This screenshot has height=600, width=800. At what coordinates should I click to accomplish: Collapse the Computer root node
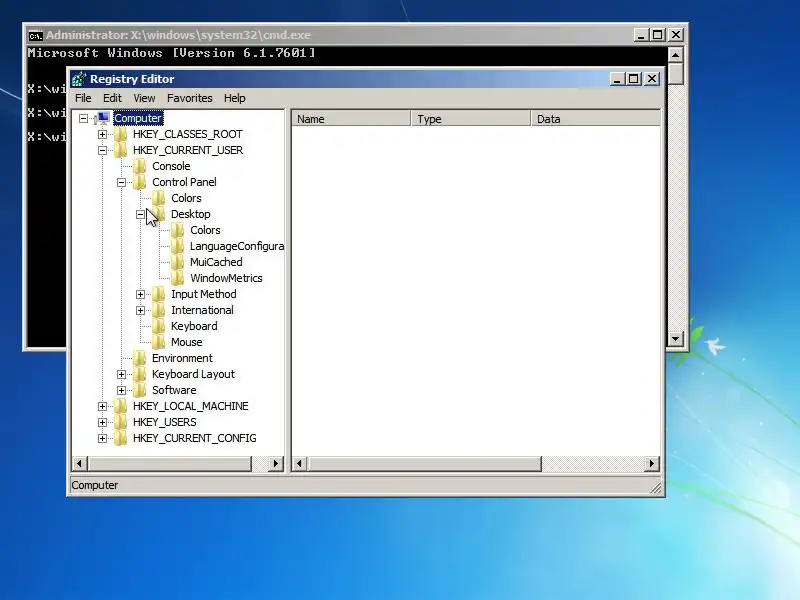click(x=83, y=118)
